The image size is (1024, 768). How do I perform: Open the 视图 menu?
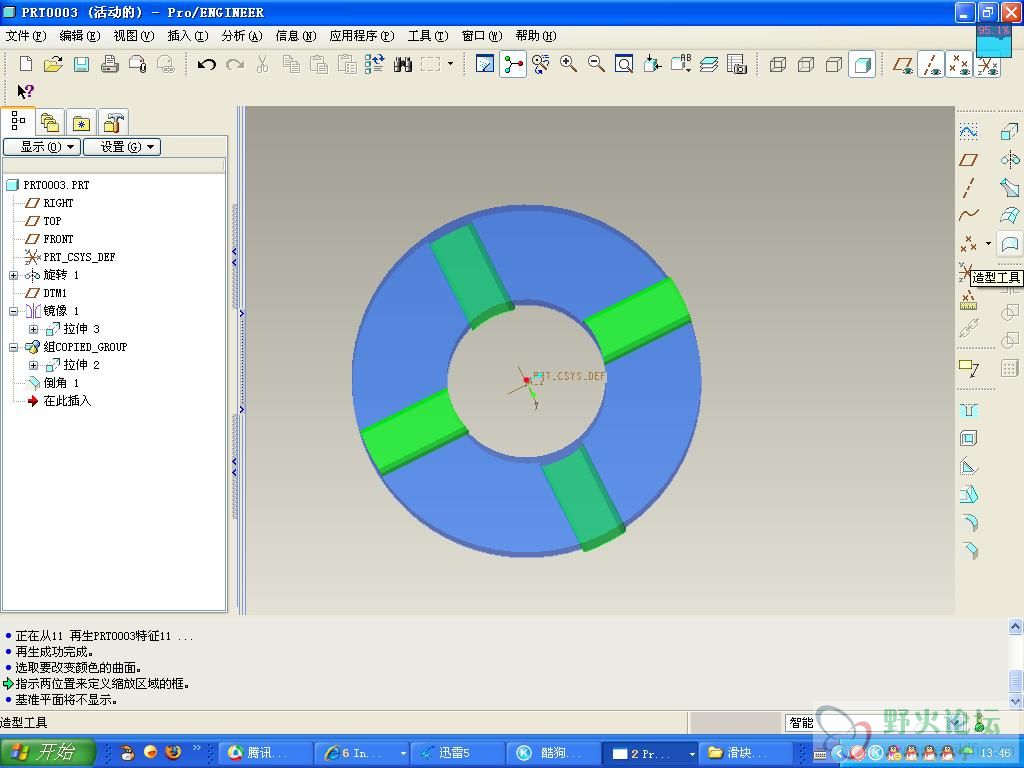click(x=134, y=36)
